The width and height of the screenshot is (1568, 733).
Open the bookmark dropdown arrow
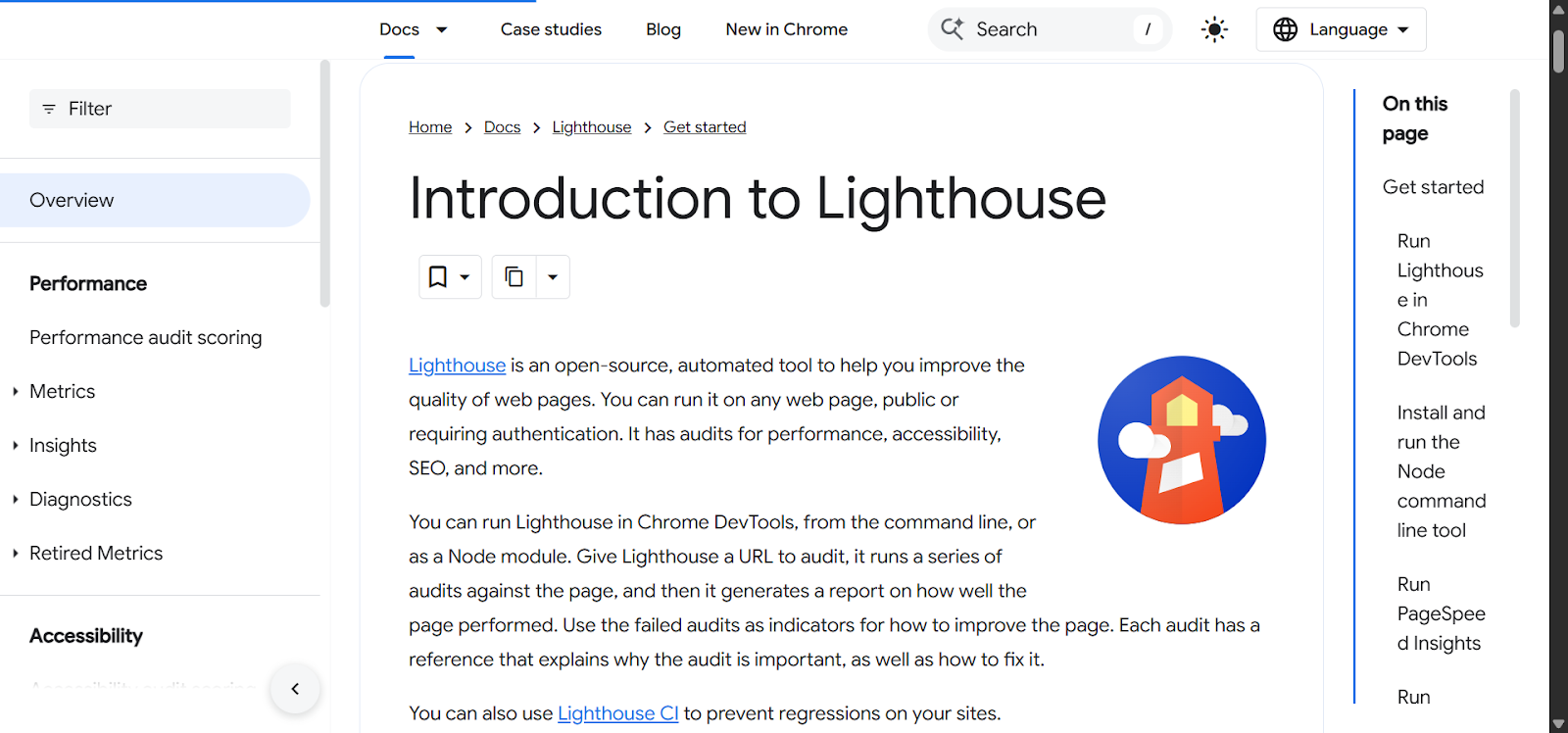tap(465, 277)
